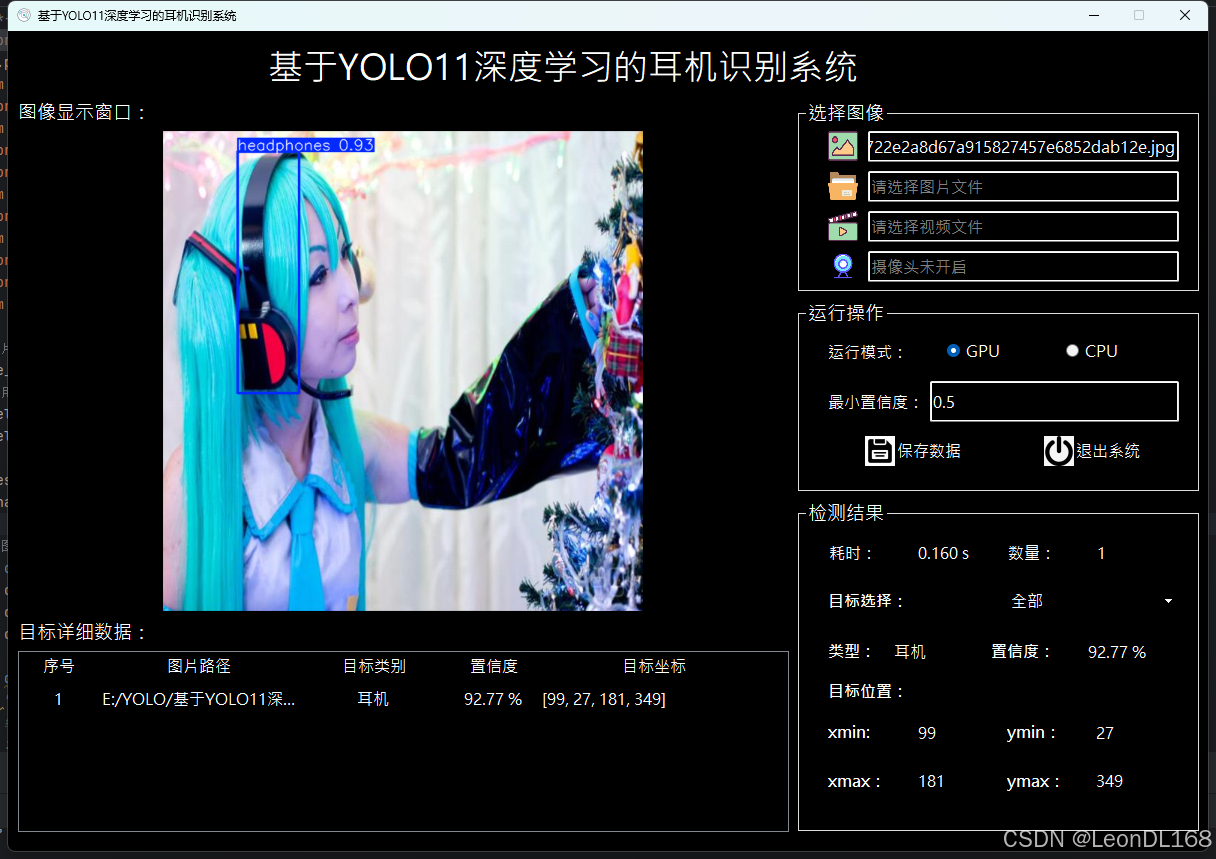Click the 摄像头未开启 camera field
This screenshot has height=859, width=1216.
pos(1023,267)
